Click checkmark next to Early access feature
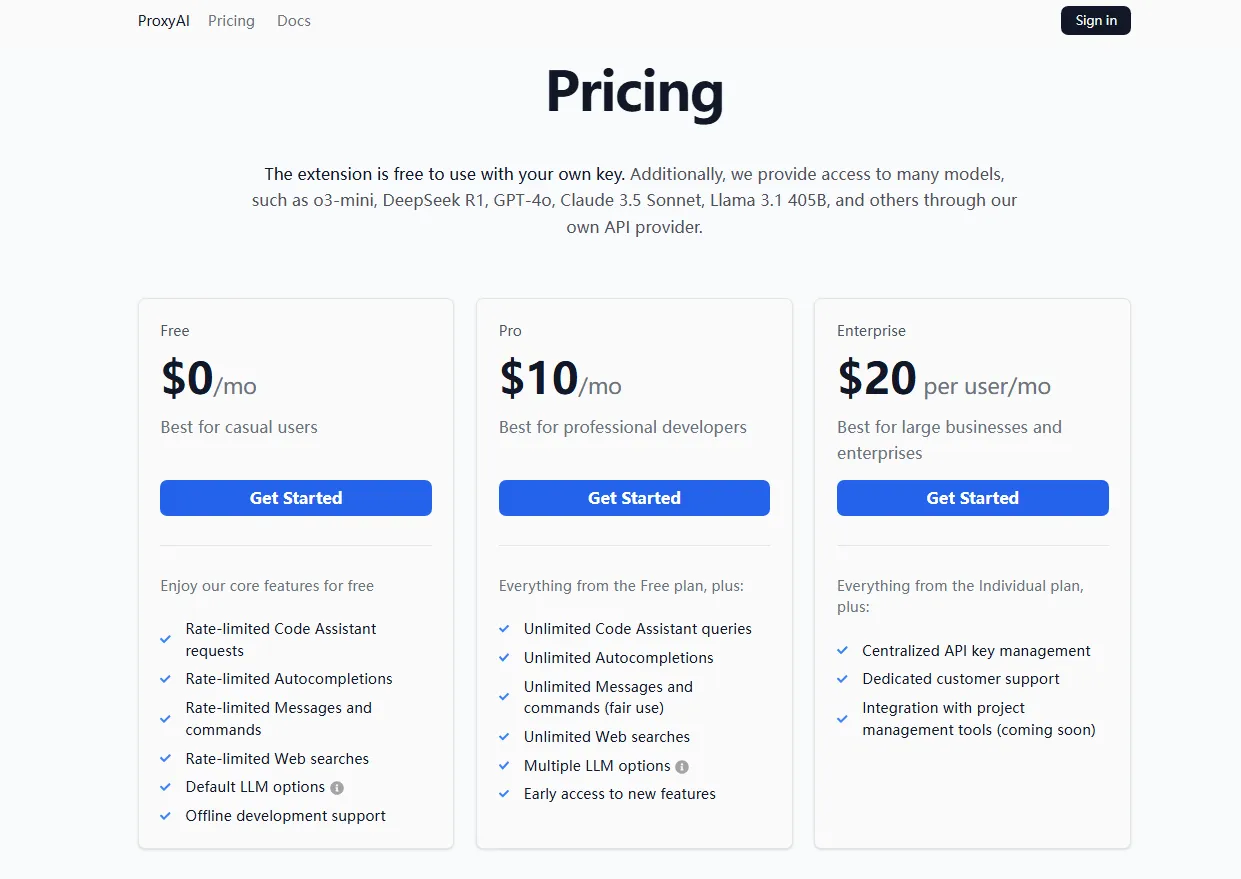 click(504, 794)
